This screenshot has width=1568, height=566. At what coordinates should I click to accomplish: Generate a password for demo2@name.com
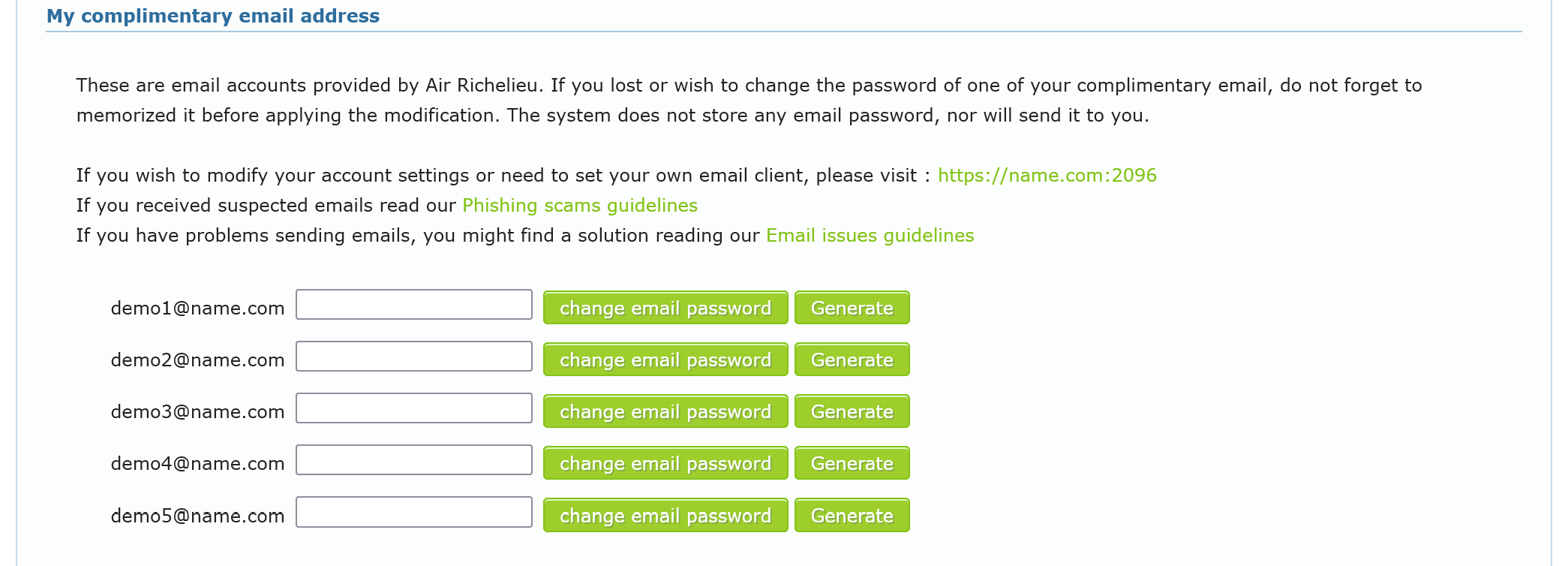852,360
